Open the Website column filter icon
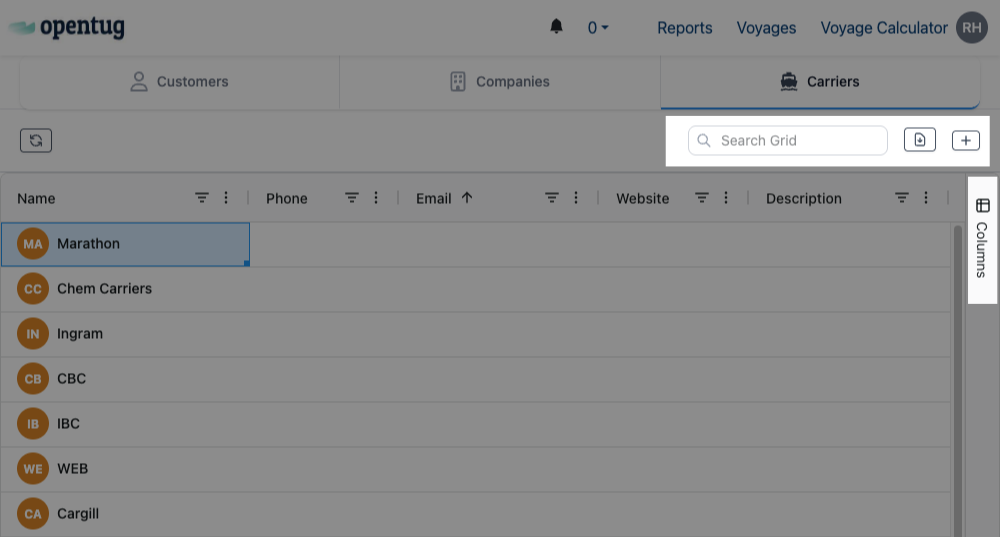 coord(702,198)
